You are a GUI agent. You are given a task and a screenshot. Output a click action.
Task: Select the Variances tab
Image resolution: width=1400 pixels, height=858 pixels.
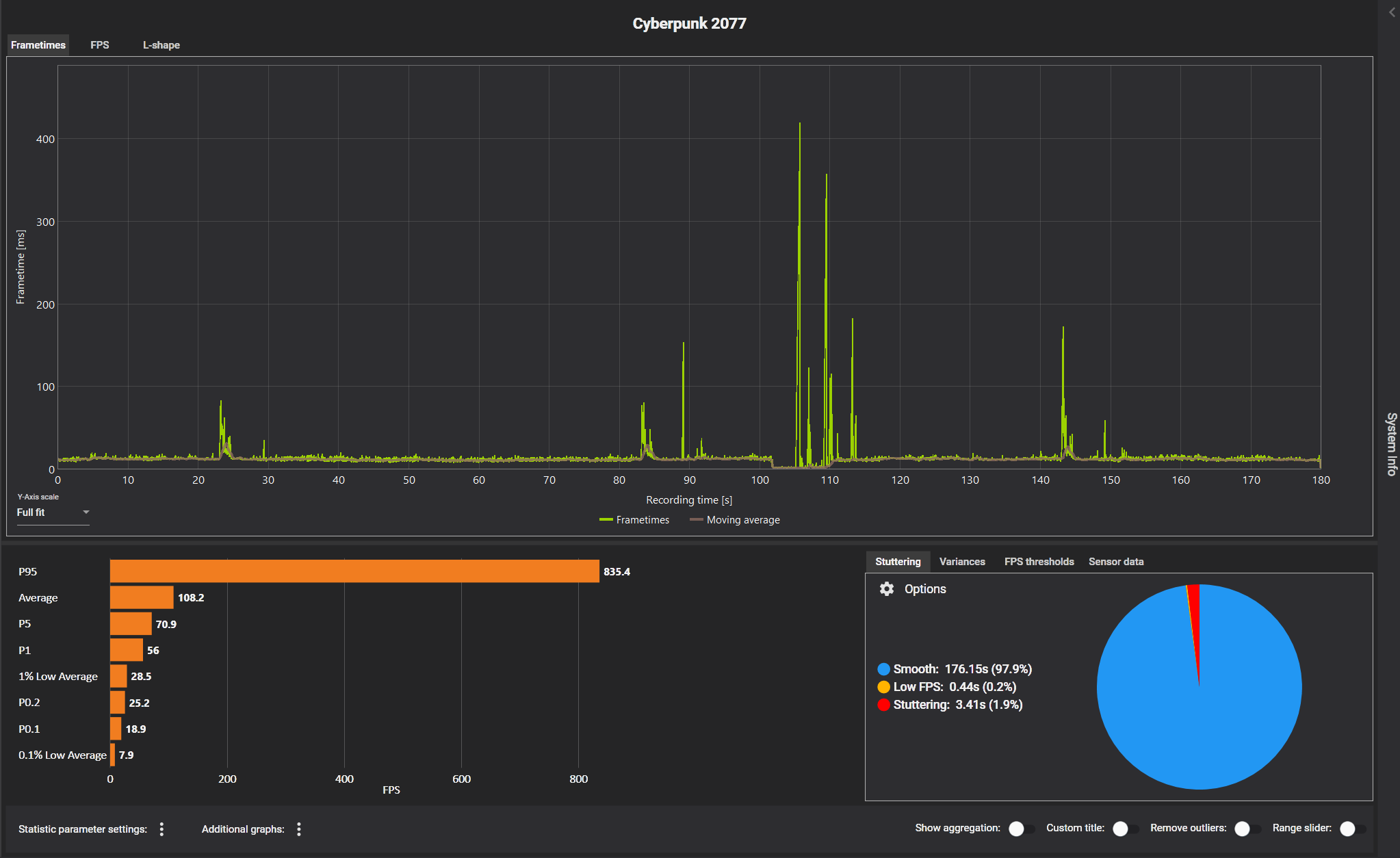coord(961,562)
